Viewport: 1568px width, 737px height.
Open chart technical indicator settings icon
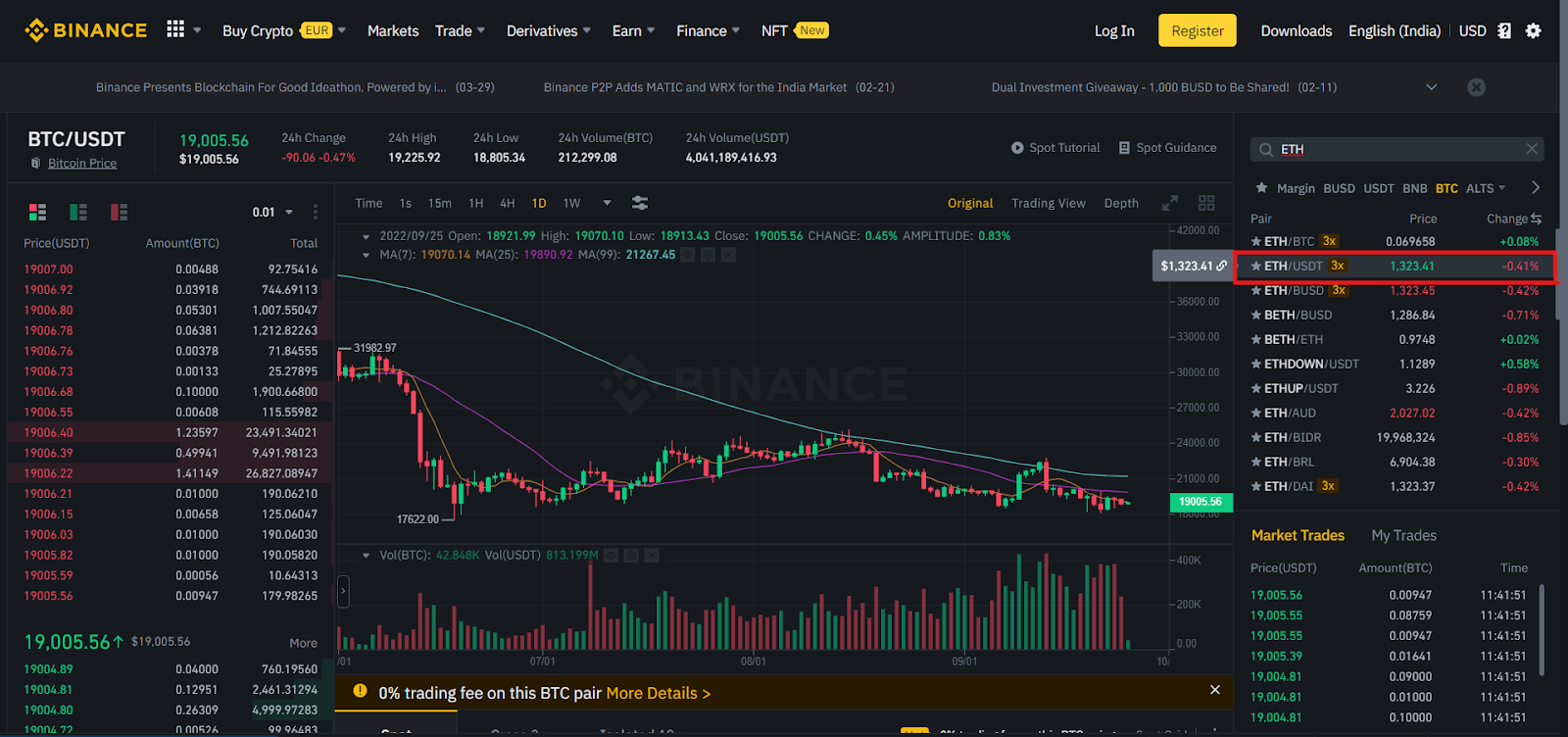pos(640,203)
